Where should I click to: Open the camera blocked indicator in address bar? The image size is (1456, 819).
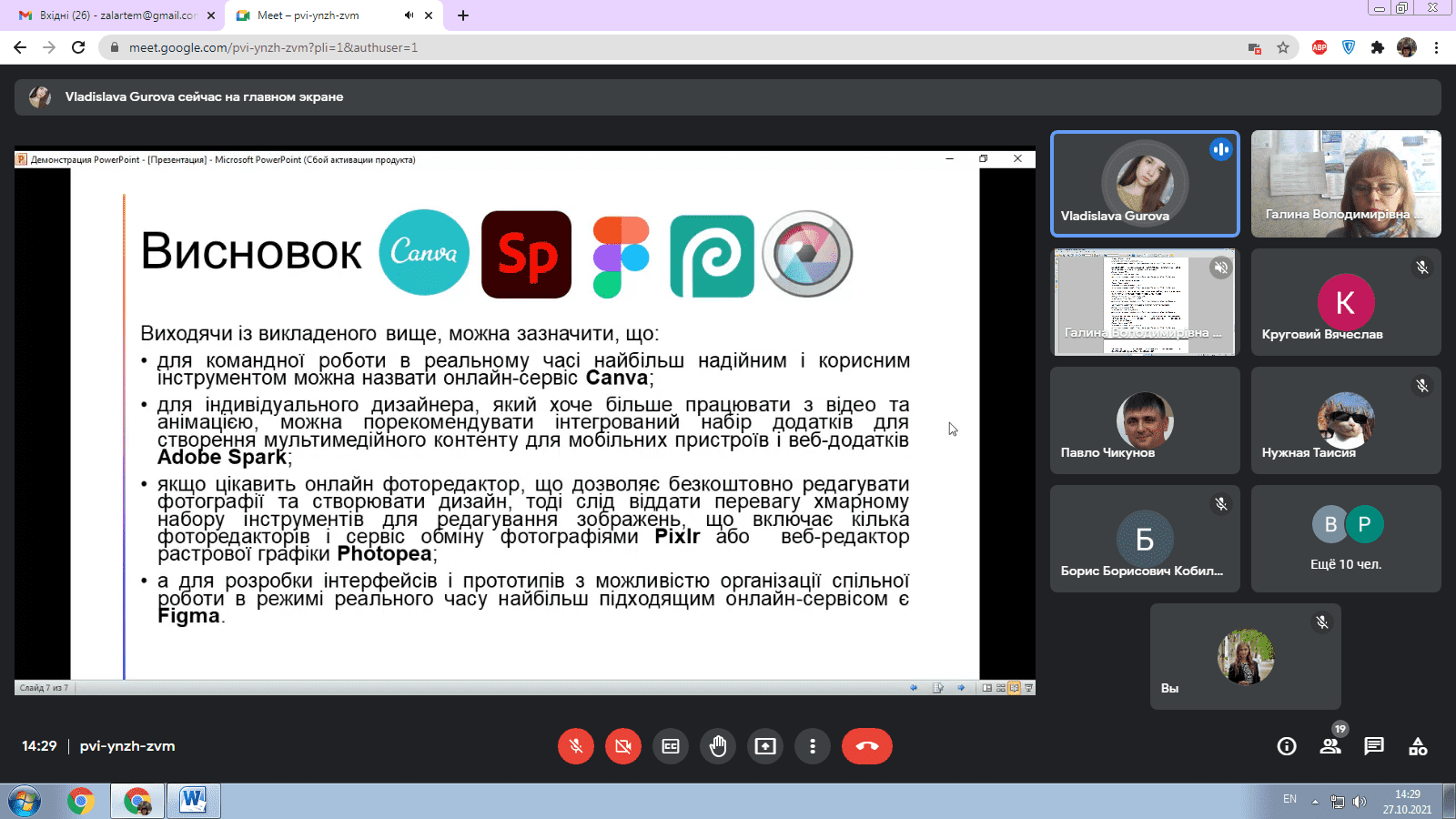click(x=1254, y=47)
